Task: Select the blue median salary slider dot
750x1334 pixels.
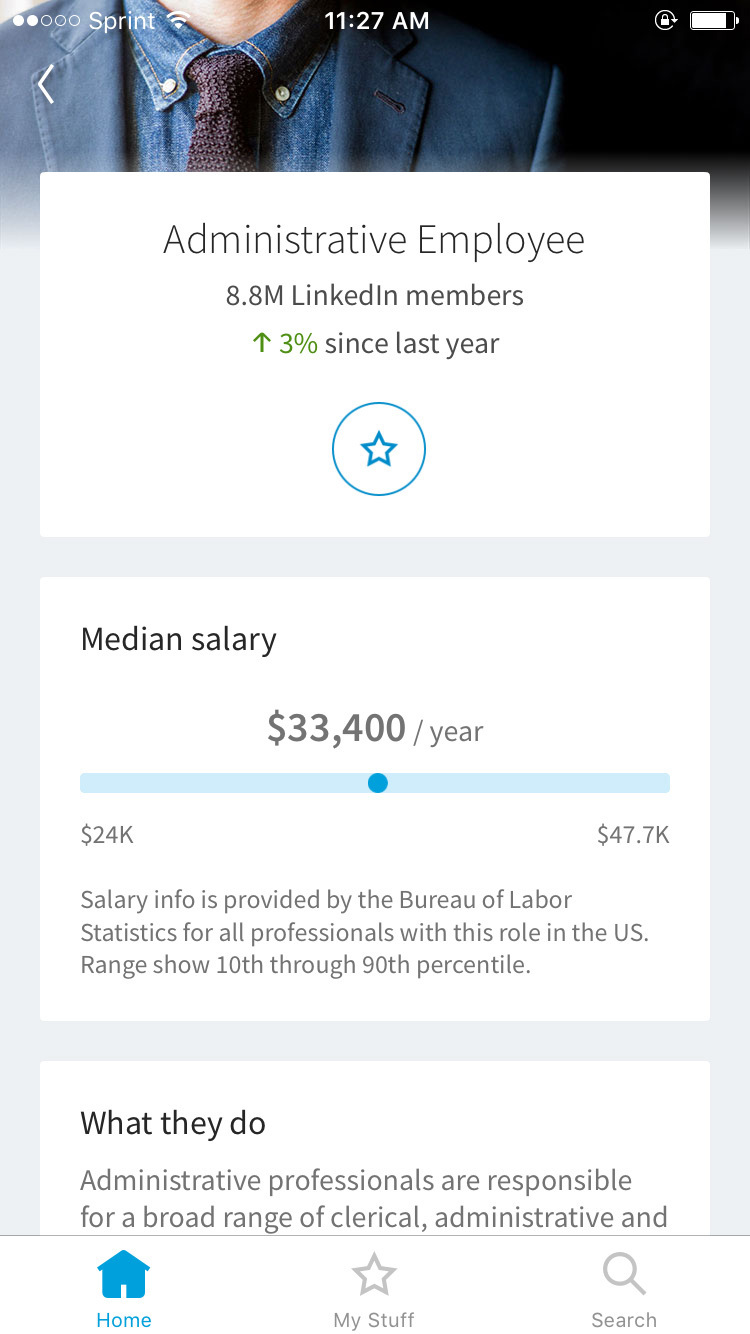Action: tap(377, 783)
